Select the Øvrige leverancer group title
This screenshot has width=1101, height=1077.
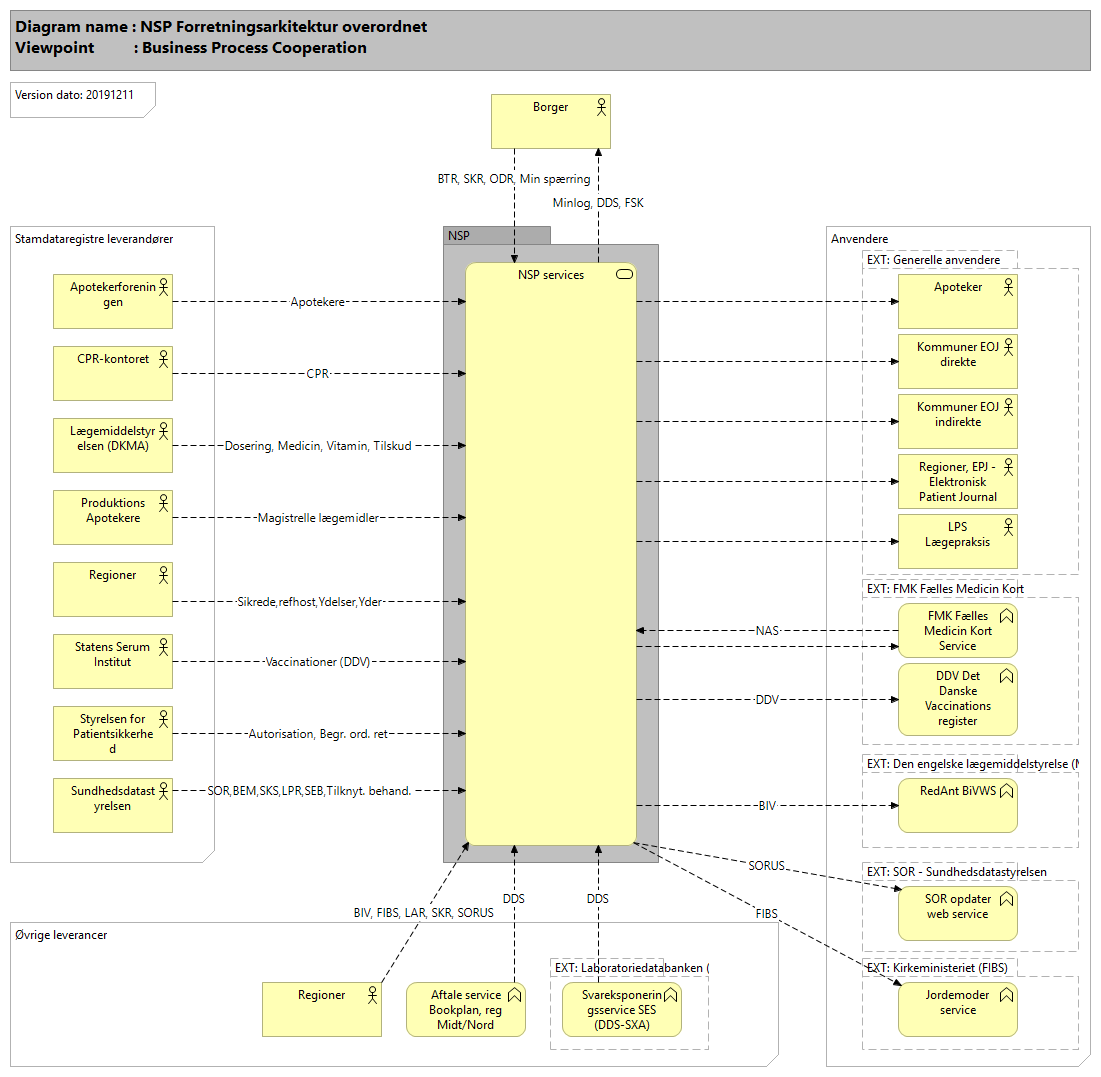pyautogui.click(x=61, y=935)
